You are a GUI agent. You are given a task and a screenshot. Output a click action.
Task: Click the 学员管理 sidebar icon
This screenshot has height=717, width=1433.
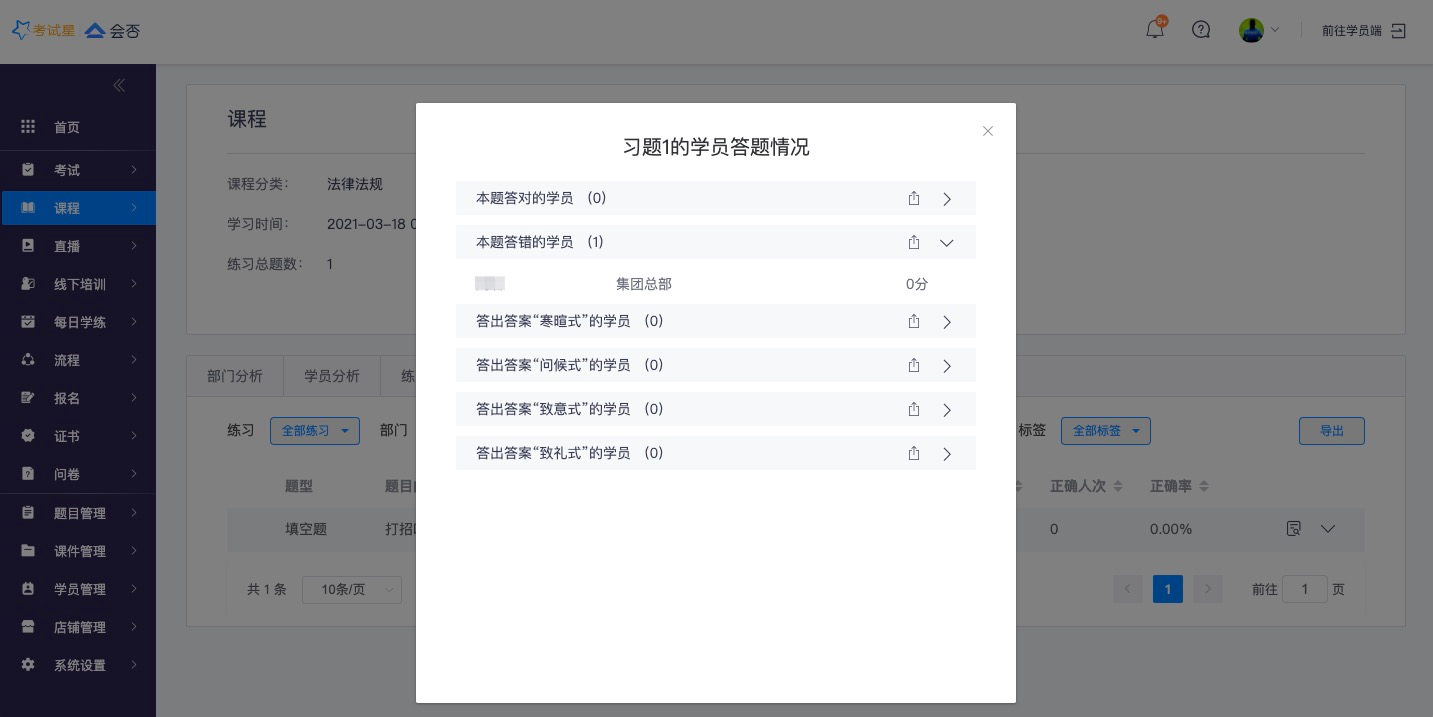coord(28,589)
